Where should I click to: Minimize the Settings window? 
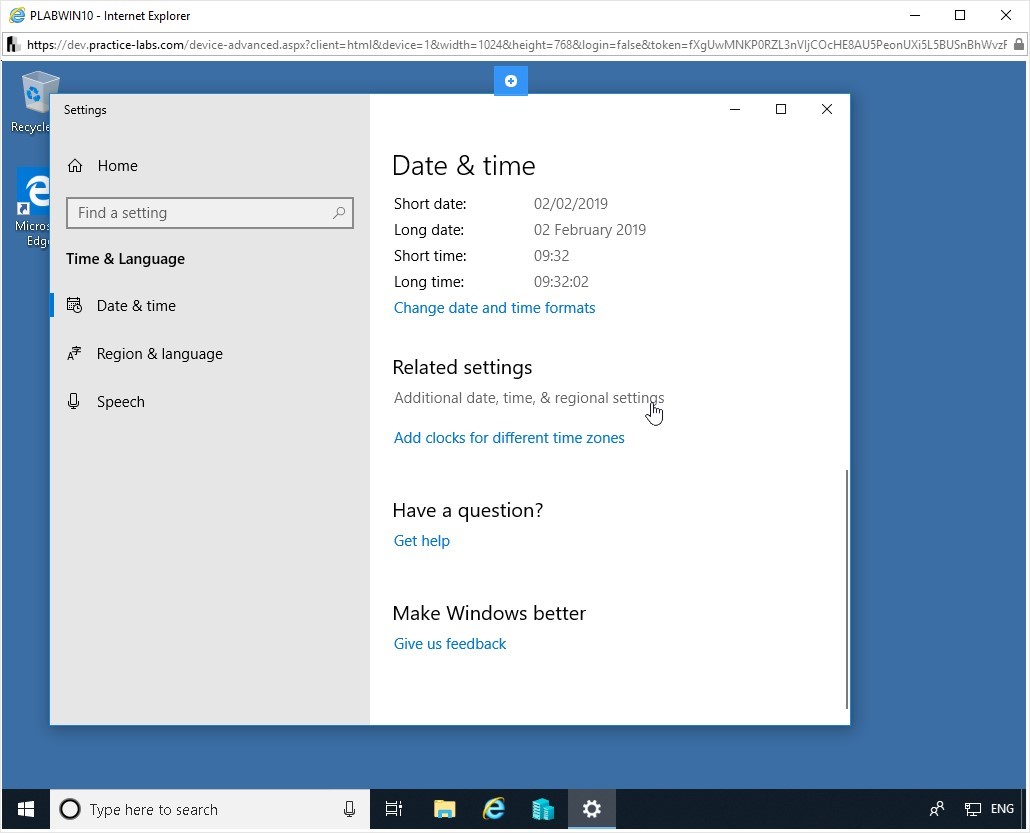tap(735, 109)
